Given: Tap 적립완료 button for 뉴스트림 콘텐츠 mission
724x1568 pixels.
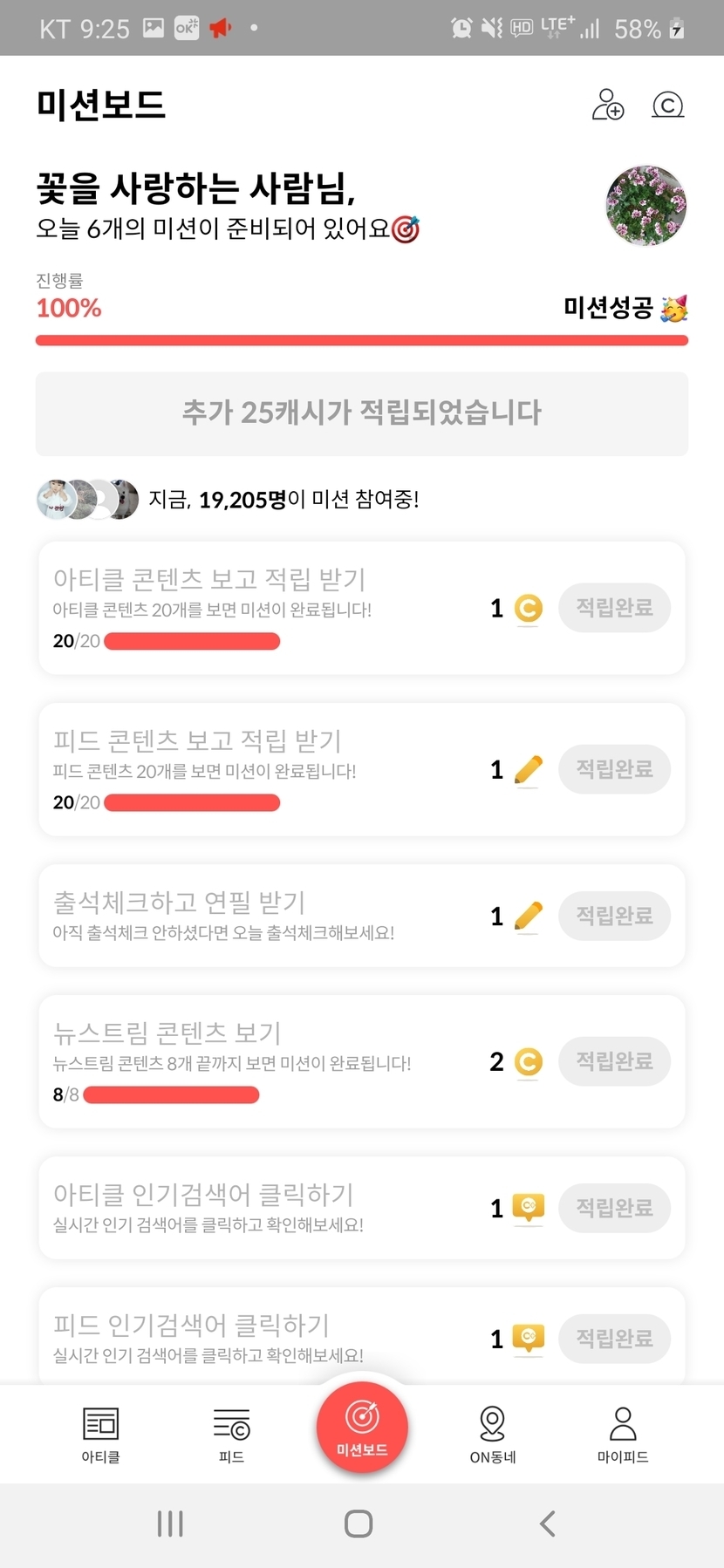Looking at the screenshot, I should 614,1061.
